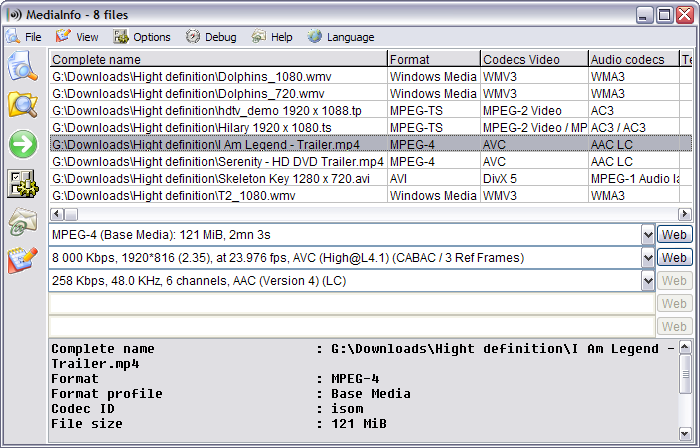The image size is (700, 448).
Task: Click file list horizontal scrollbar right arrow
Action: [x=685, y=214]
